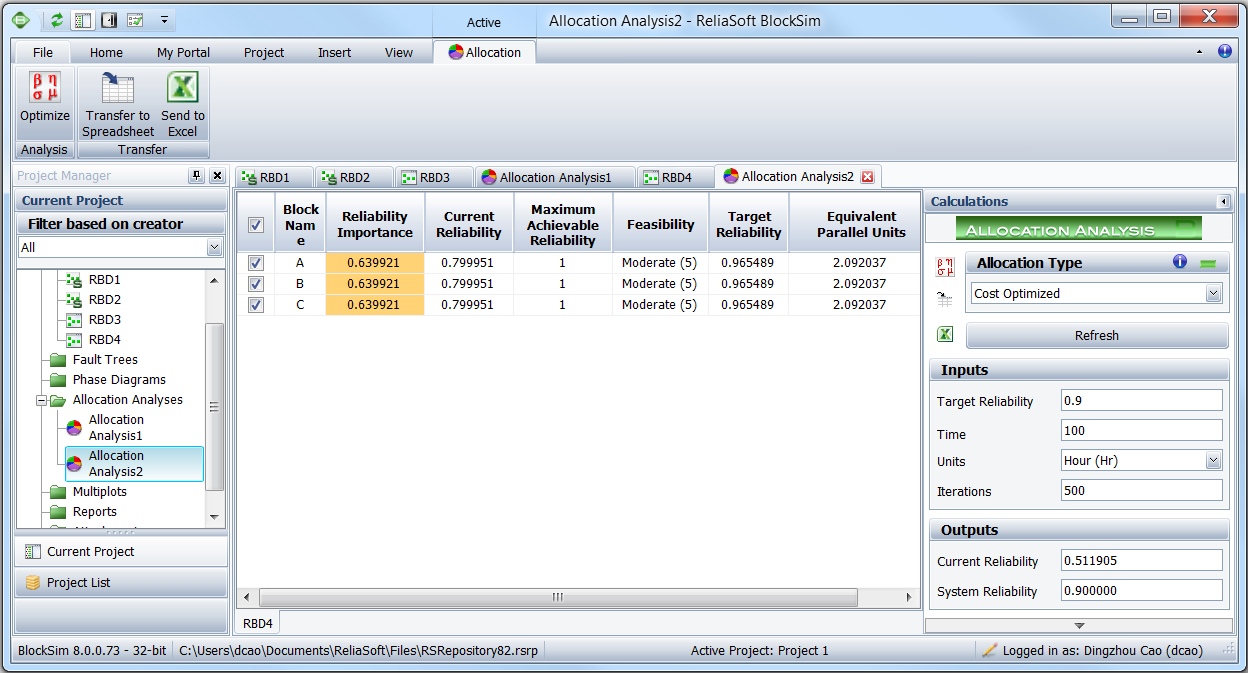1248x673 pixels.
Task: Open the Hour (Hr) units dropdown
Action: (x=1214, y=461)
